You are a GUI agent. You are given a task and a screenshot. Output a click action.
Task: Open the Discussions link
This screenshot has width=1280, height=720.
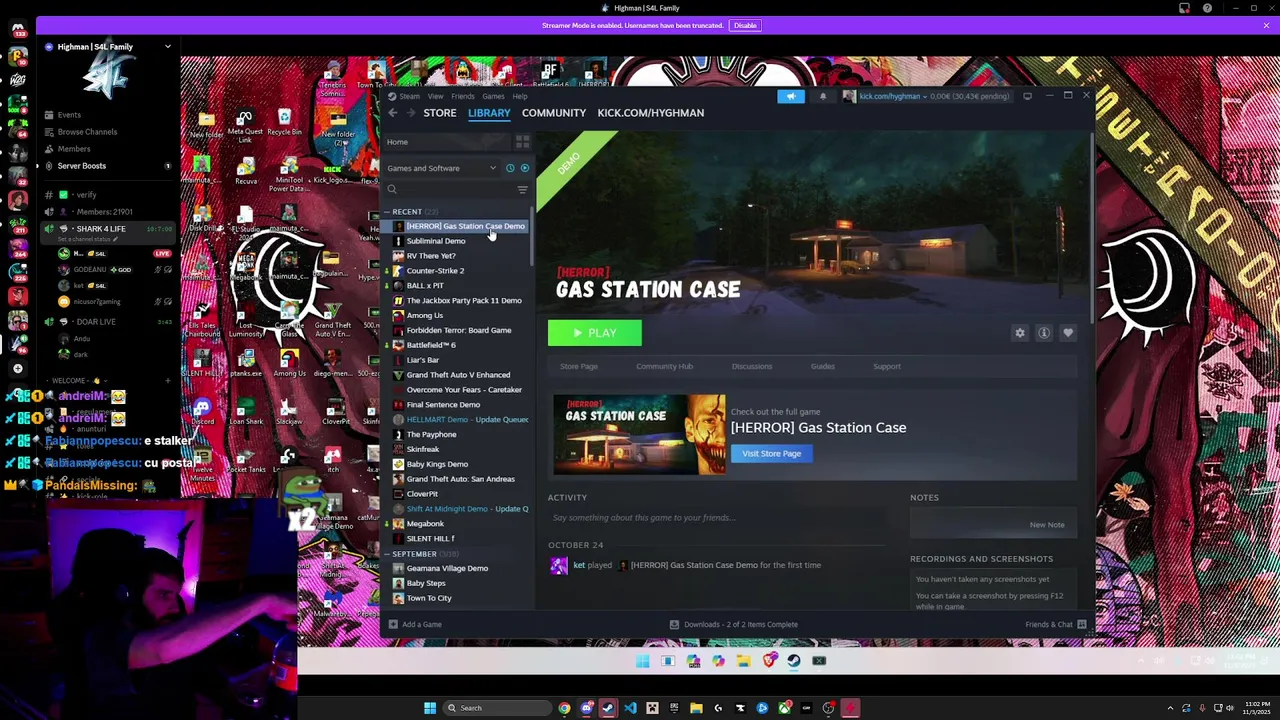pyautogui.click(x=752, y=366)
